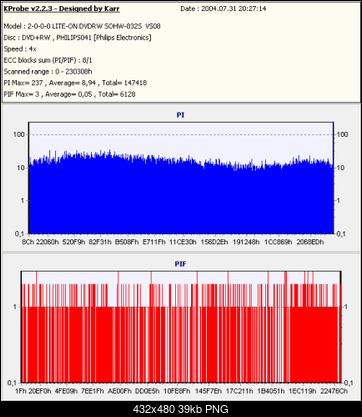Click the '0,1' label on PIF chart's left axis

click(x=12, y=383)
